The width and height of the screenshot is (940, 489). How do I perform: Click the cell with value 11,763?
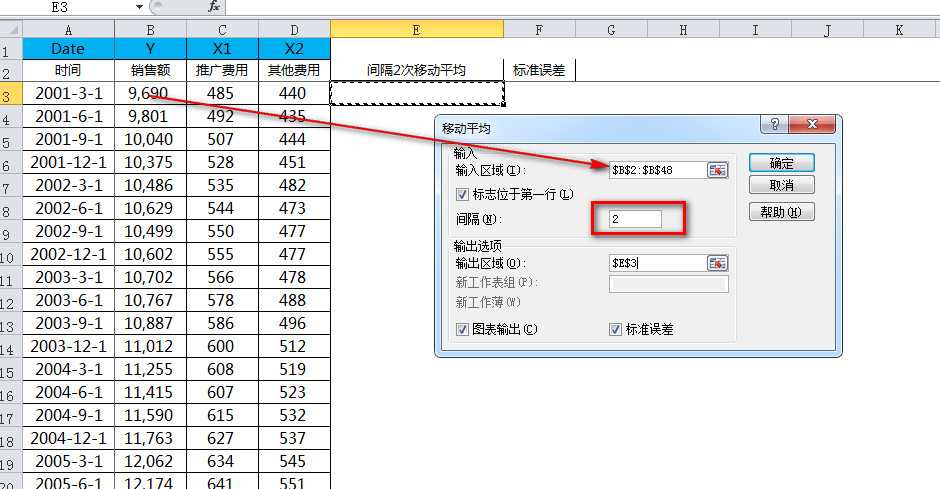[x=150, y=438]
